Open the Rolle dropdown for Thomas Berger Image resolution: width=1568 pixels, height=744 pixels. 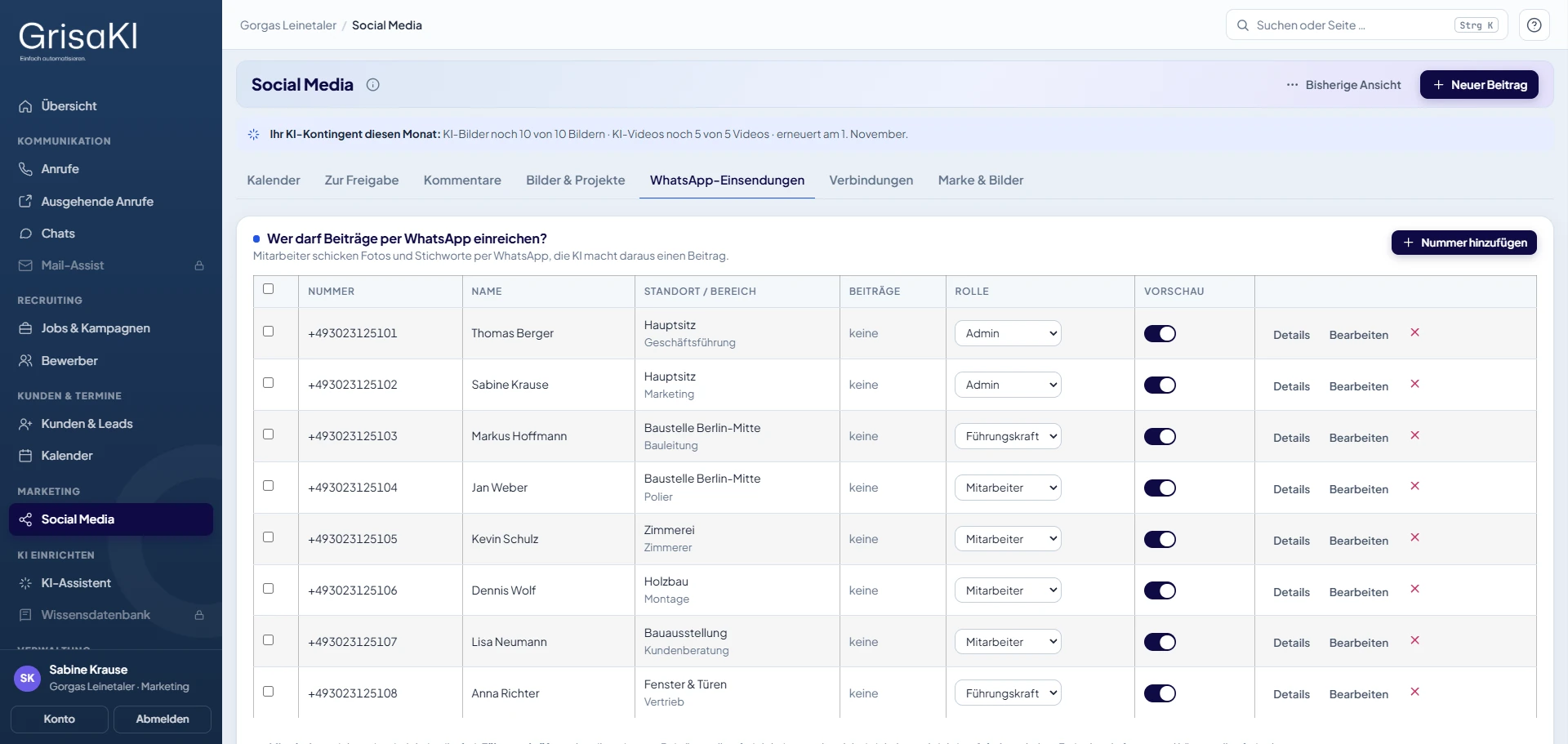point(1008,333)
